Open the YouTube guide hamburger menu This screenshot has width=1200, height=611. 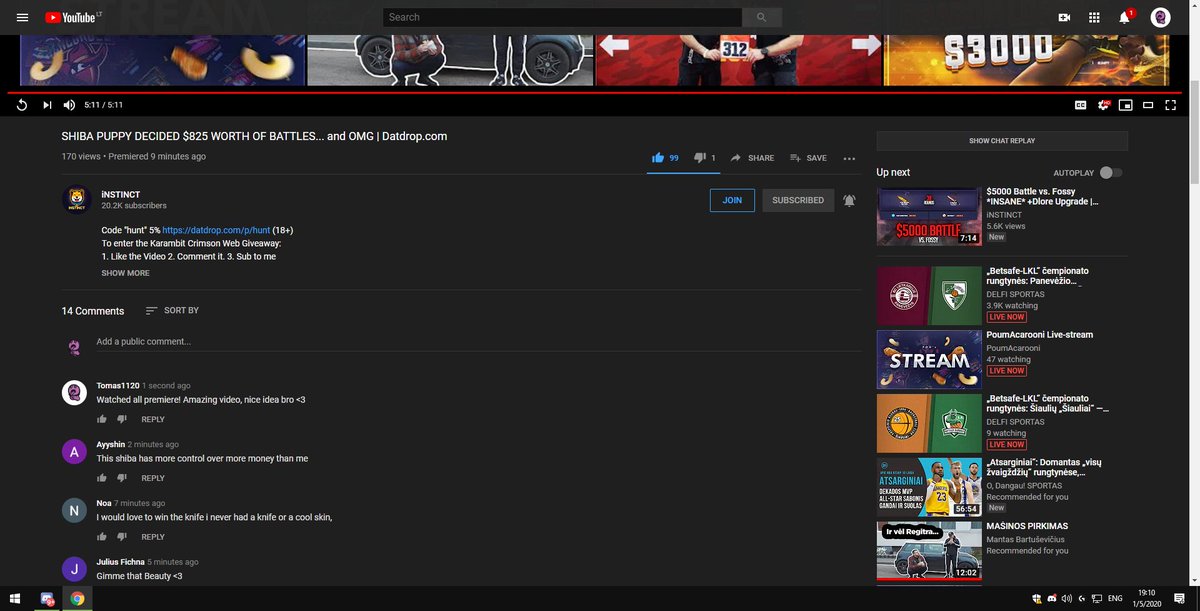[x=22, y=17]
